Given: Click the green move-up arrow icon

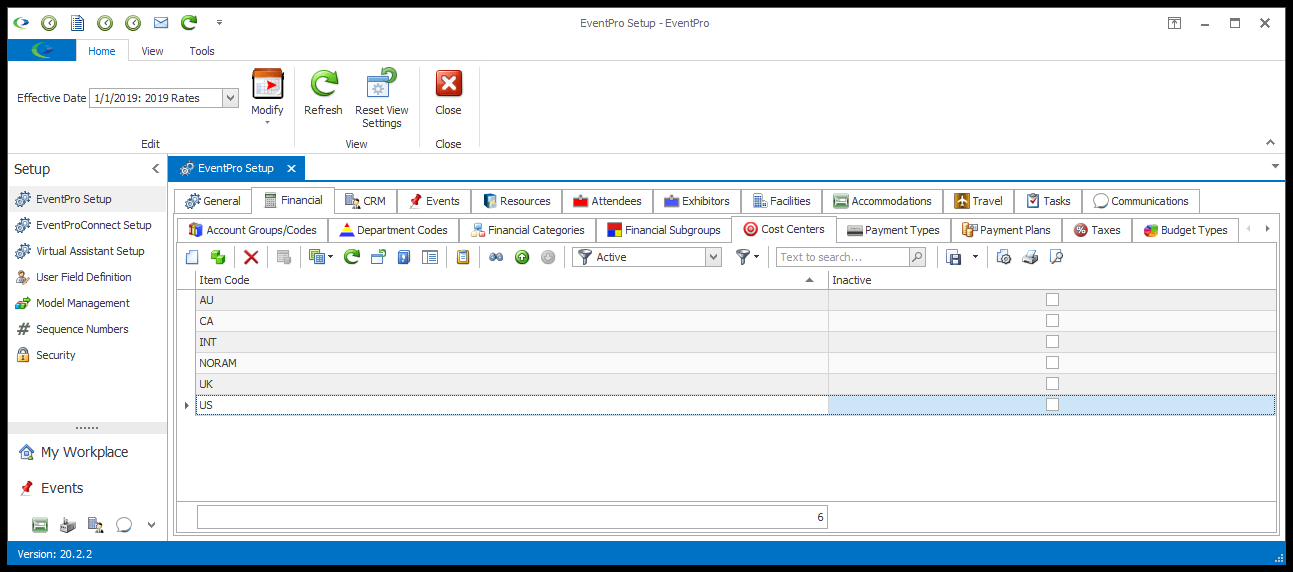Looking at the screenshot, I should pos(522,257).
